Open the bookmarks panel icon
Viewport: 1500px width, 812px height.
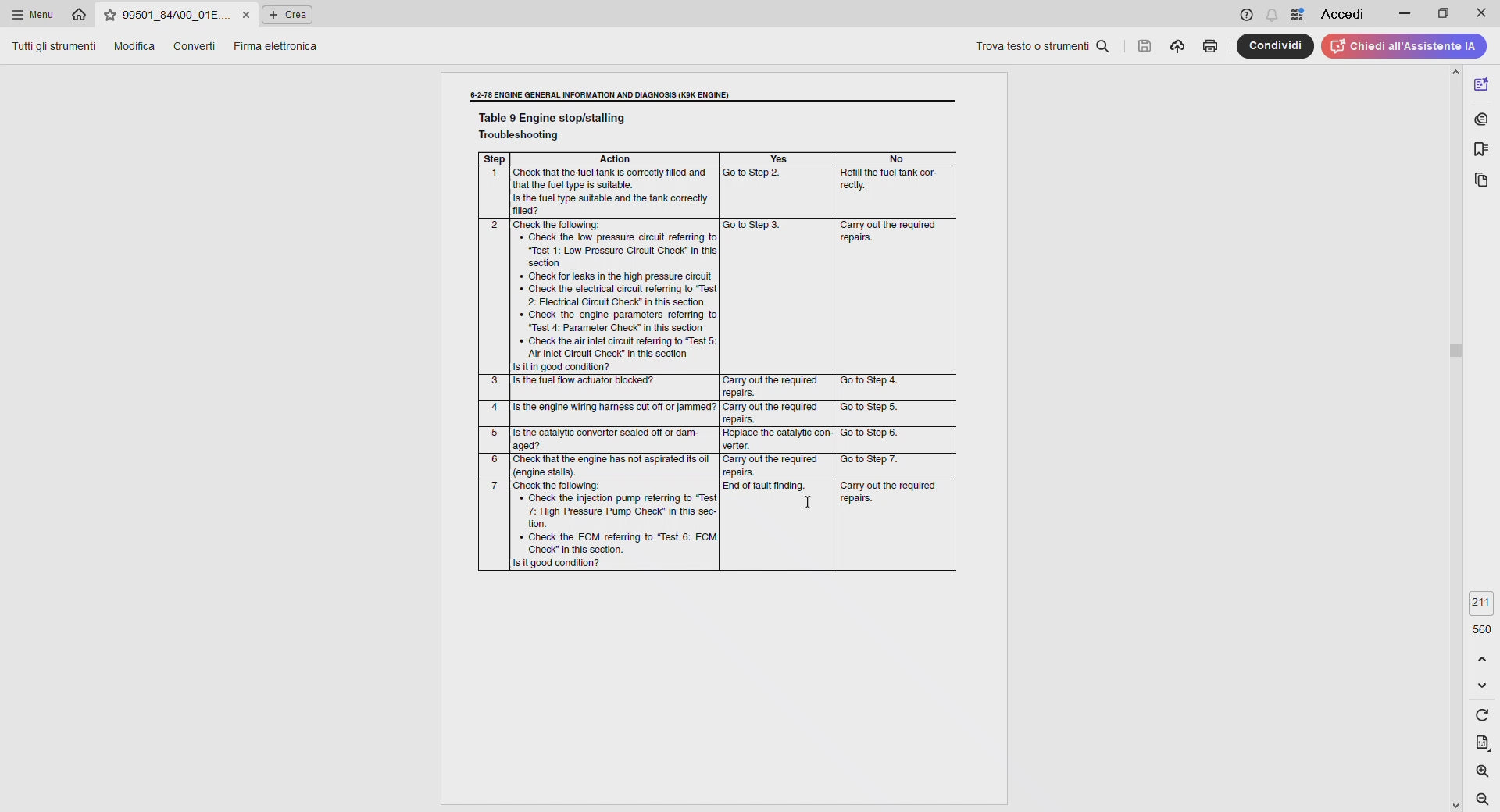coord(1481,149)
